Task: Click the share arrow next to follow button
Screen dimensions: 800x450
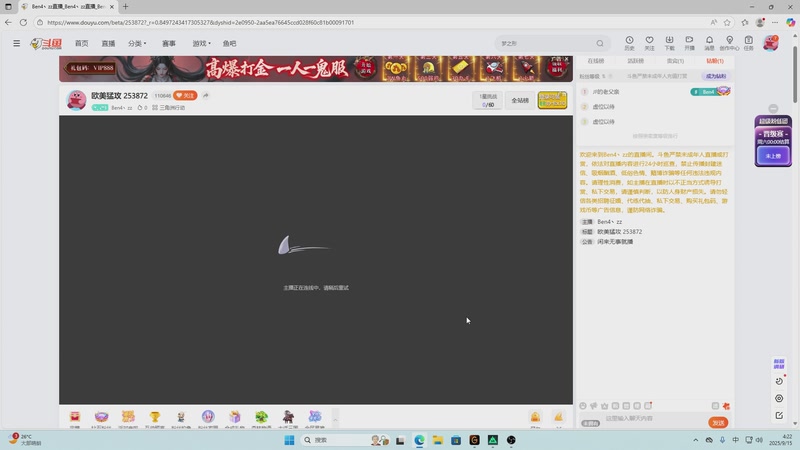Action: [206, 95]
